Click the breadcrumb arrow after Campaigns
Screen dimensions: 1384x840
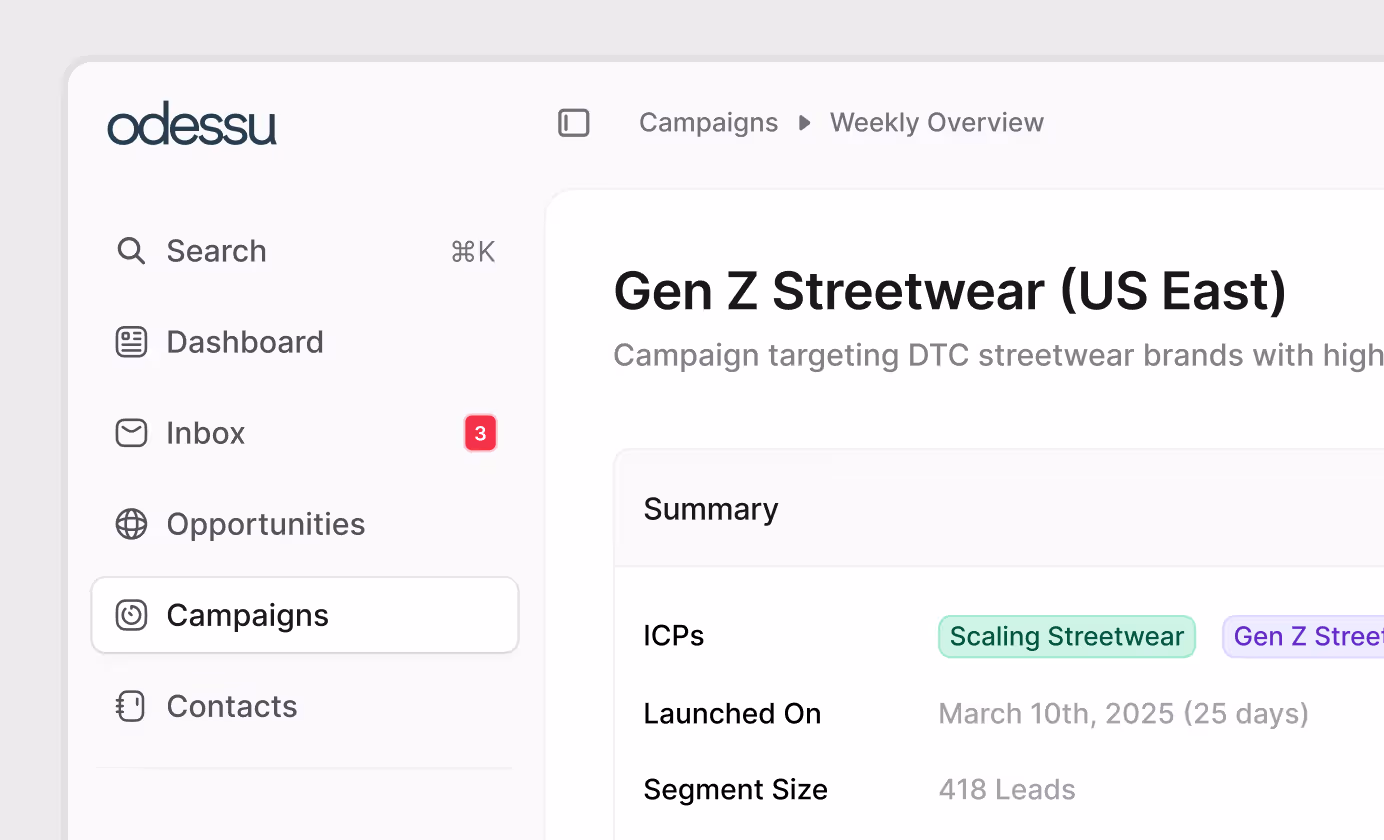tap(804, 123)
